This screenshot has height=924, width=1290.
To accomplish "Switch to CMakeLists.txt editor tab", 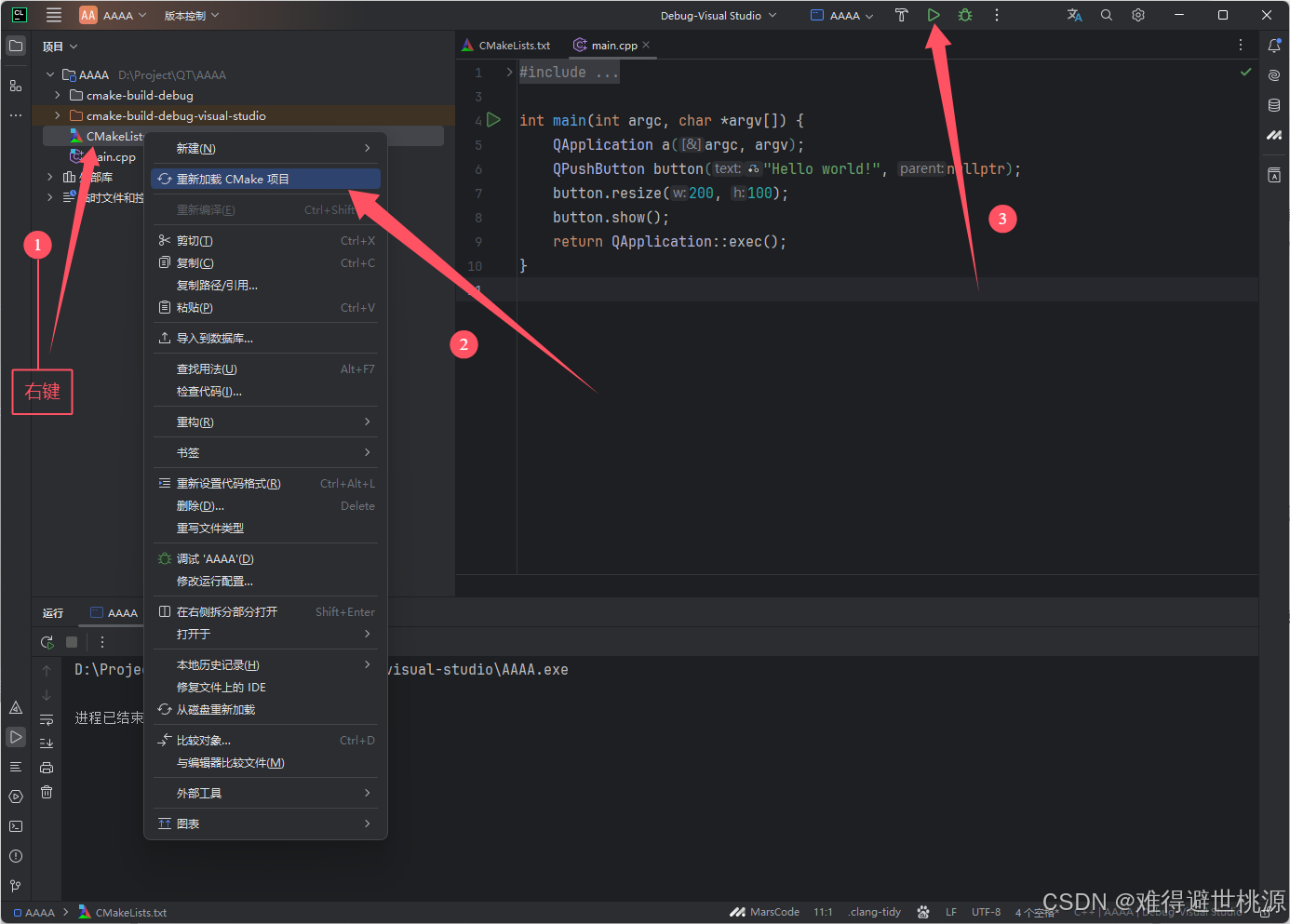I will point(506,45).
